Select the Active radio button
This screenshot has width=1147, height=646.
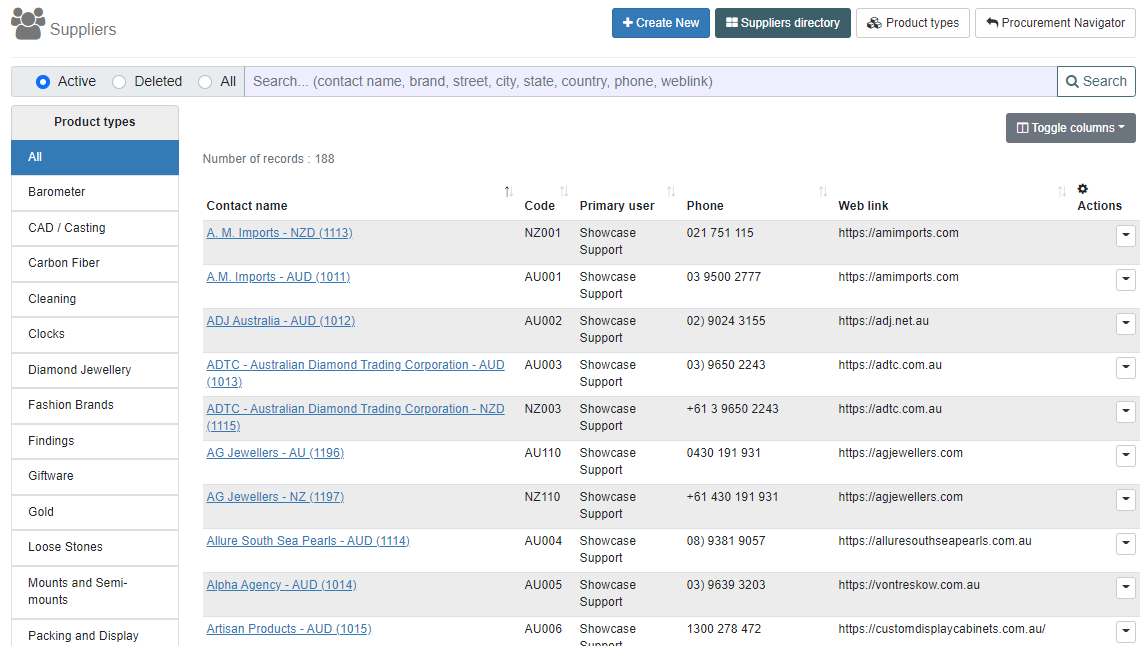(43, 82)
